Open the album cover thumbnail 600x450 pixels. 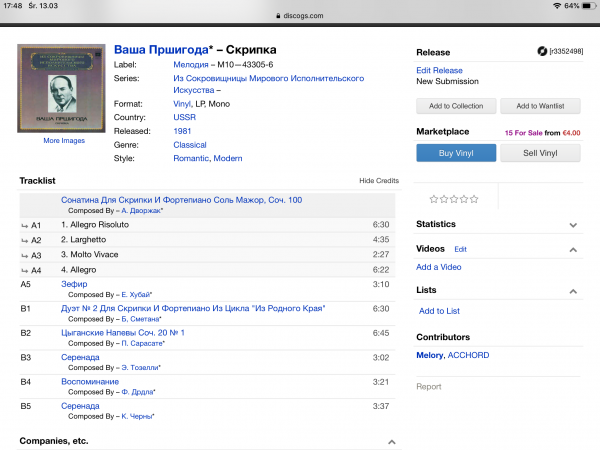[x=61, y=88]
